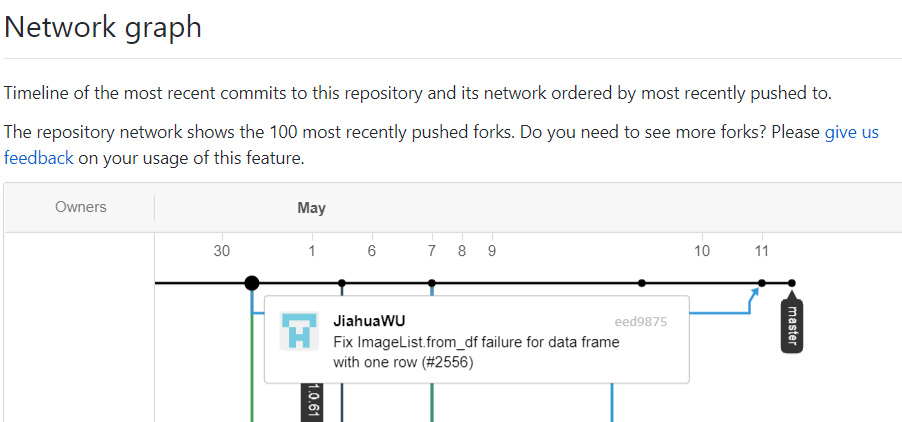Click the date label 10
Image resolution: width=902 pixels, height=422 pixels.
pos(701,251)
